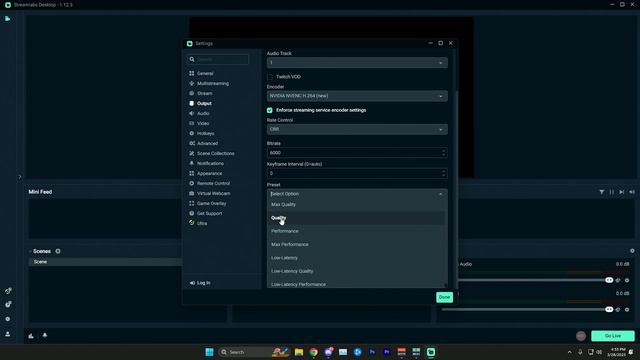Click the Settings search field
This screenshot has height=360, width=640.
tap(218, 60)
